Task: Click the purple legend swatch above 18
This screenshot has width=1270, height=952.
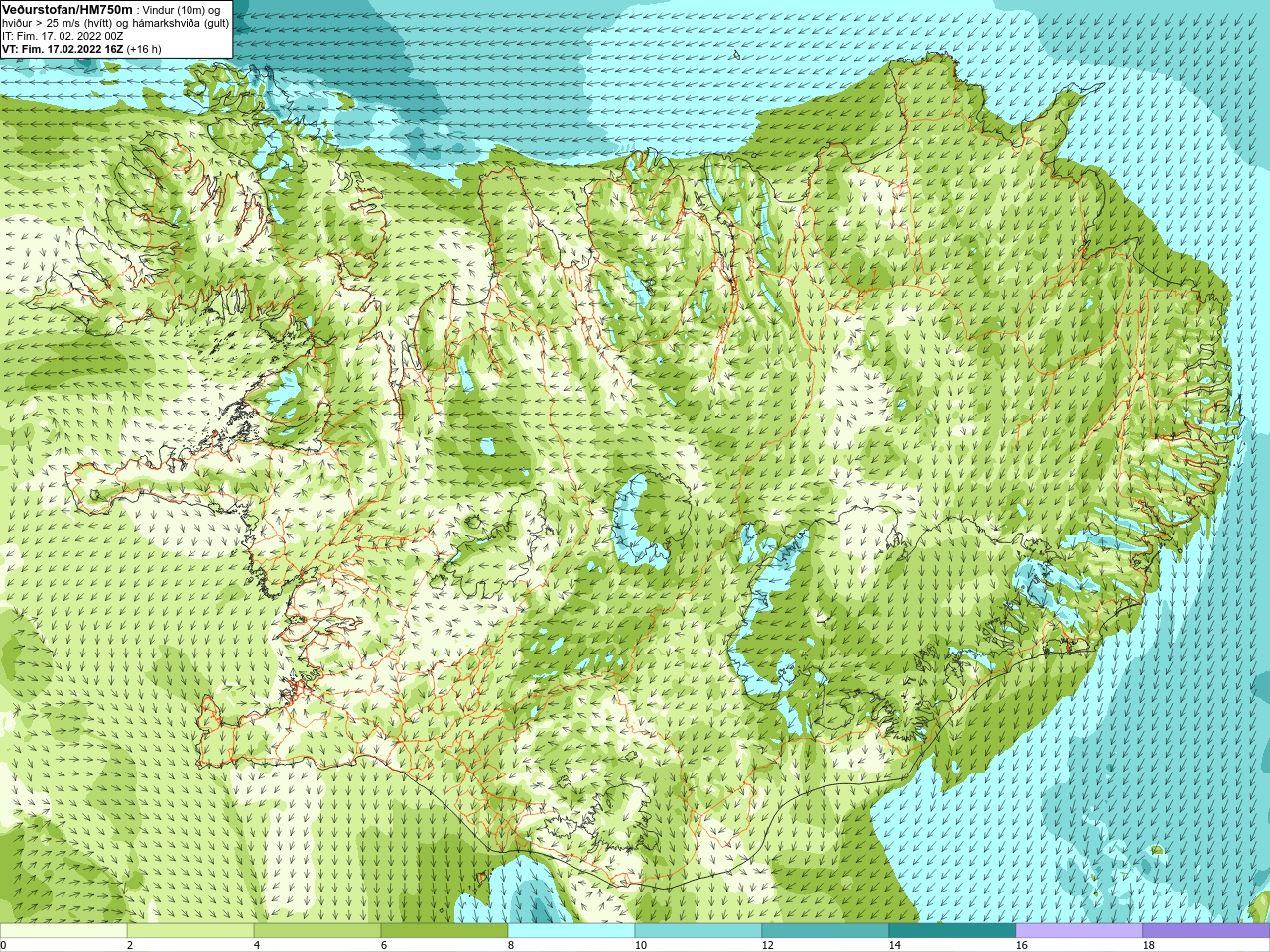Action: click(1206, 931)
